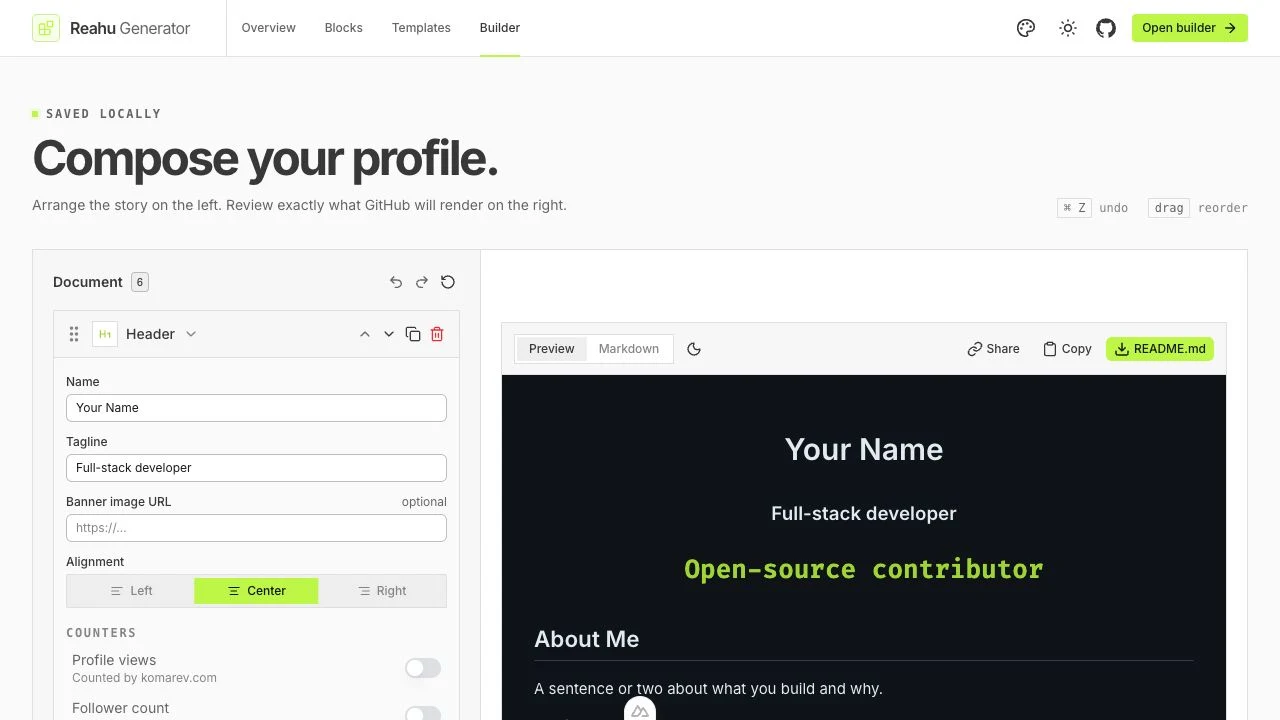Click the Tagline input field
This screenshot has width=1280, height=720.
pyautogui.click(x=256, y=468)
